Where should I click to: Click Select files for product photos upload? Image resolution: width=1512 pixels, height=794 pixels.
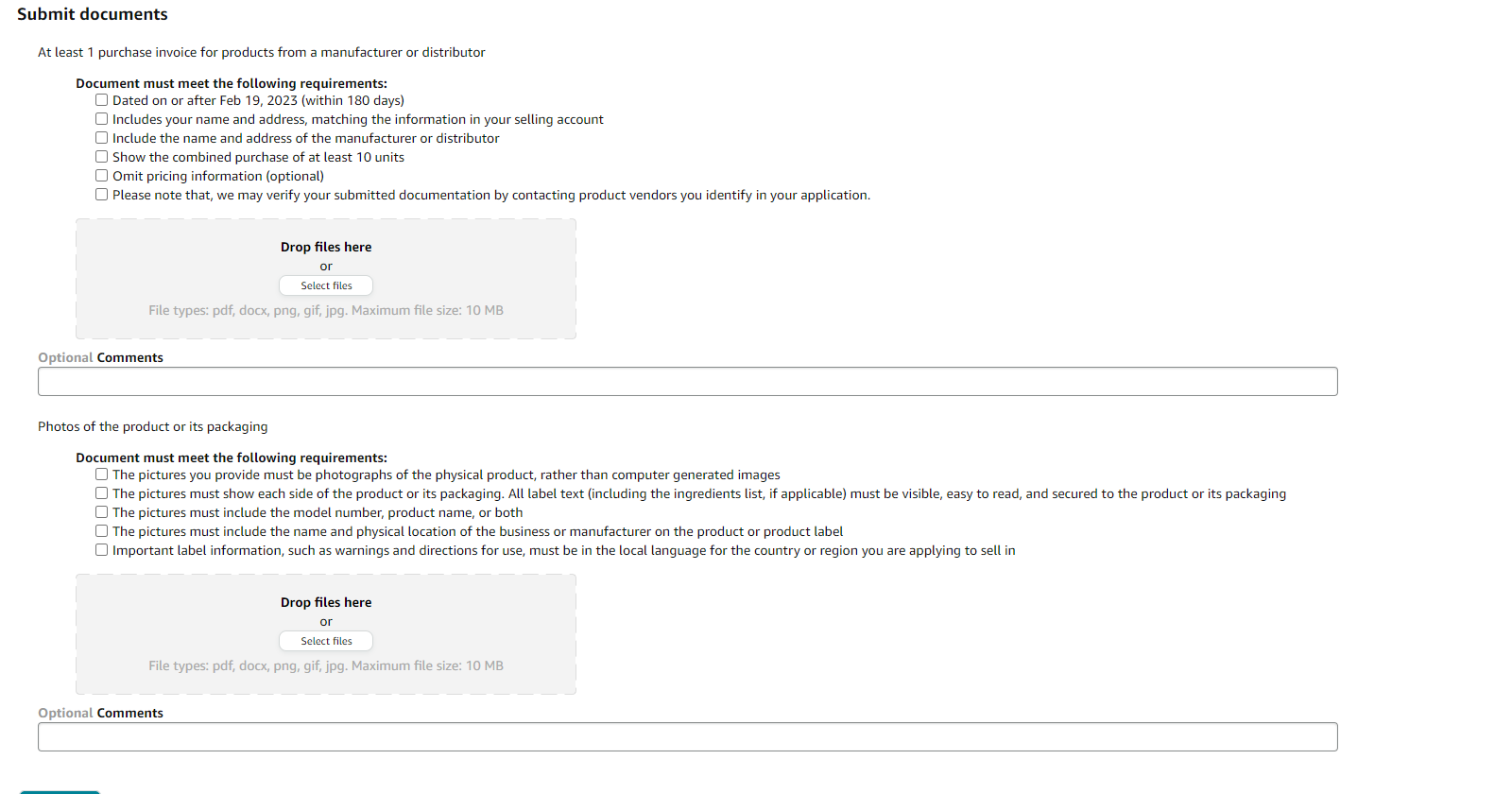(326, 641)
